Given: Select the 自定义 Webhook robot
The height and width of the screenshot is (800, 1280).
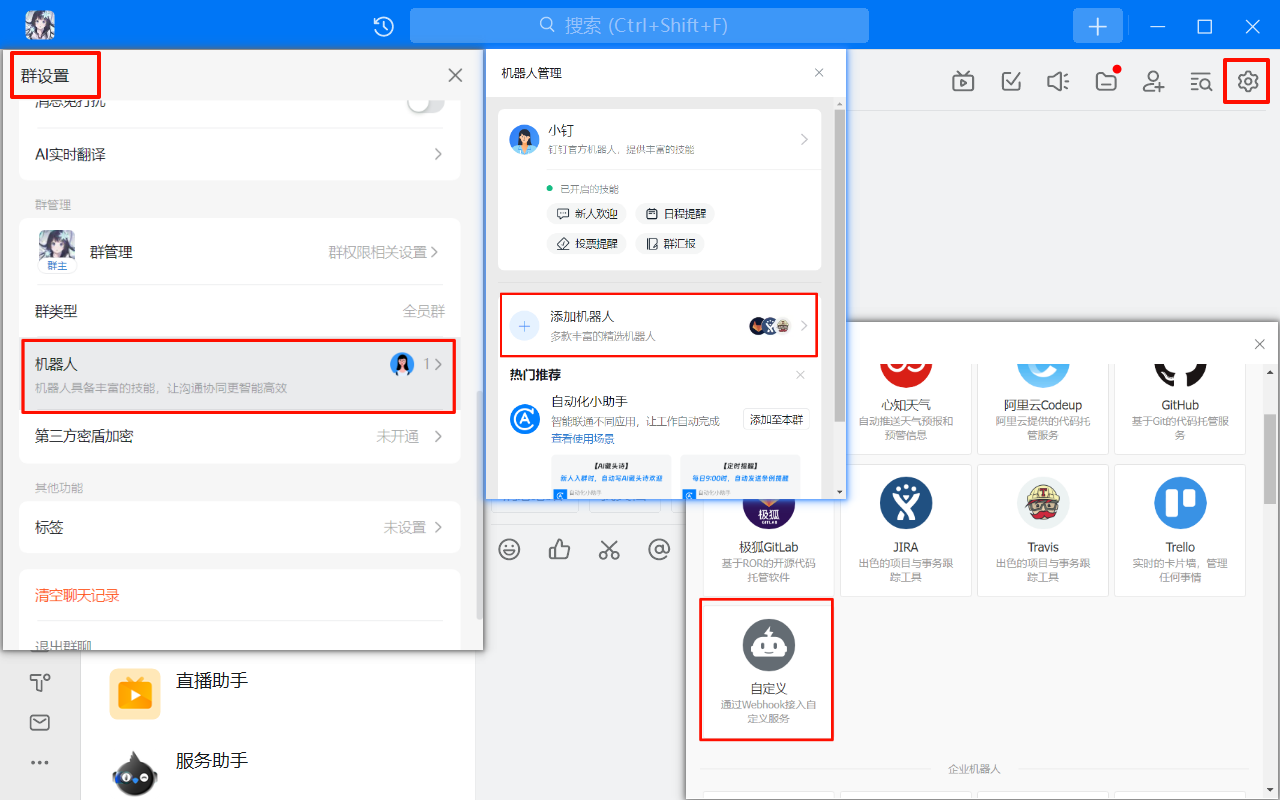Looking at the screenshot, I should pos(768,669).
